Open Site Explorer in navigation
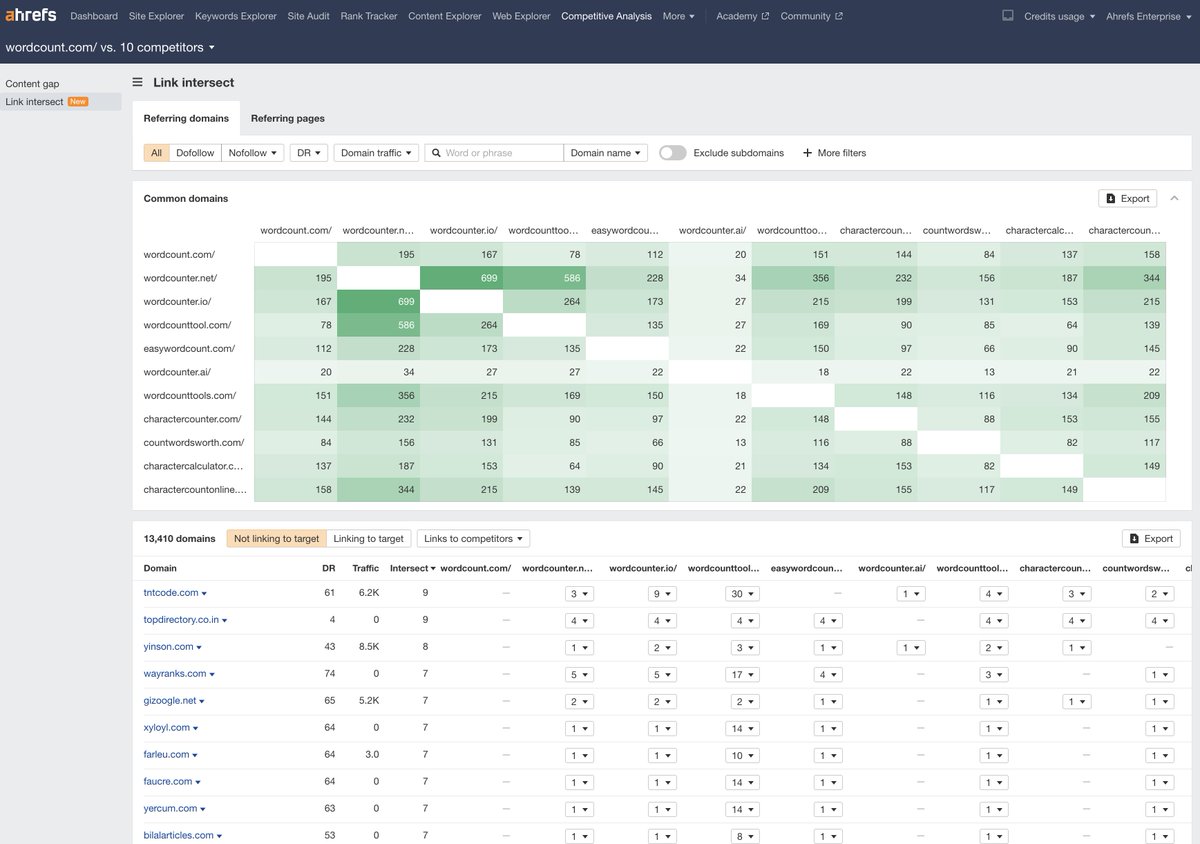 (156, 16)
